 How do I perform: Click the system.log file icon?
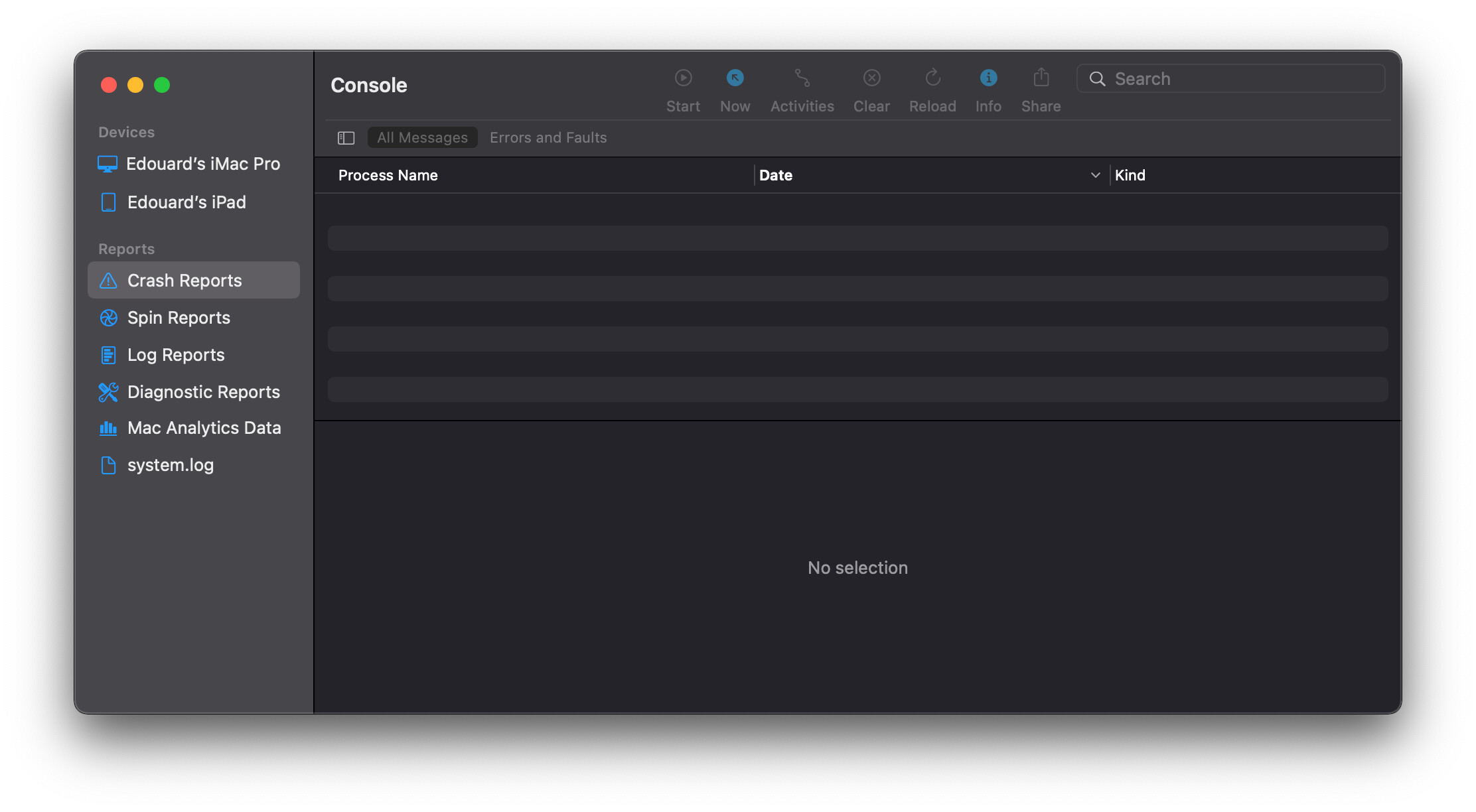(108, 465)
